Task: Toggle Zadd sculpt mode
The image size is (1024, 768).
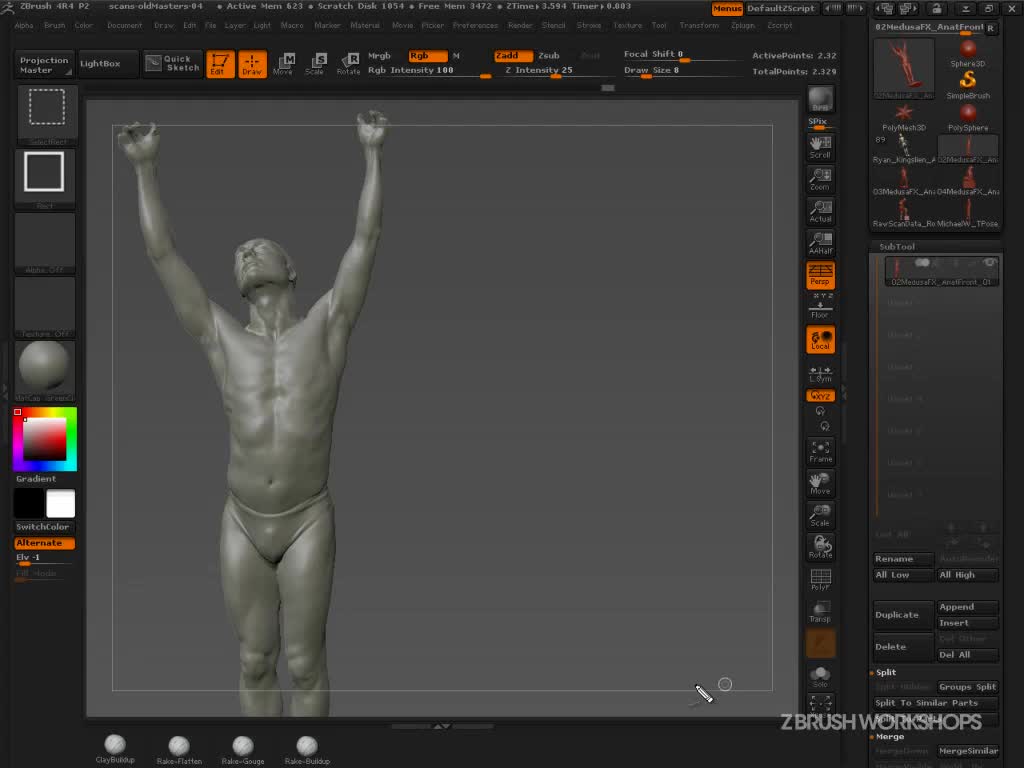Action: coord(513,56)
